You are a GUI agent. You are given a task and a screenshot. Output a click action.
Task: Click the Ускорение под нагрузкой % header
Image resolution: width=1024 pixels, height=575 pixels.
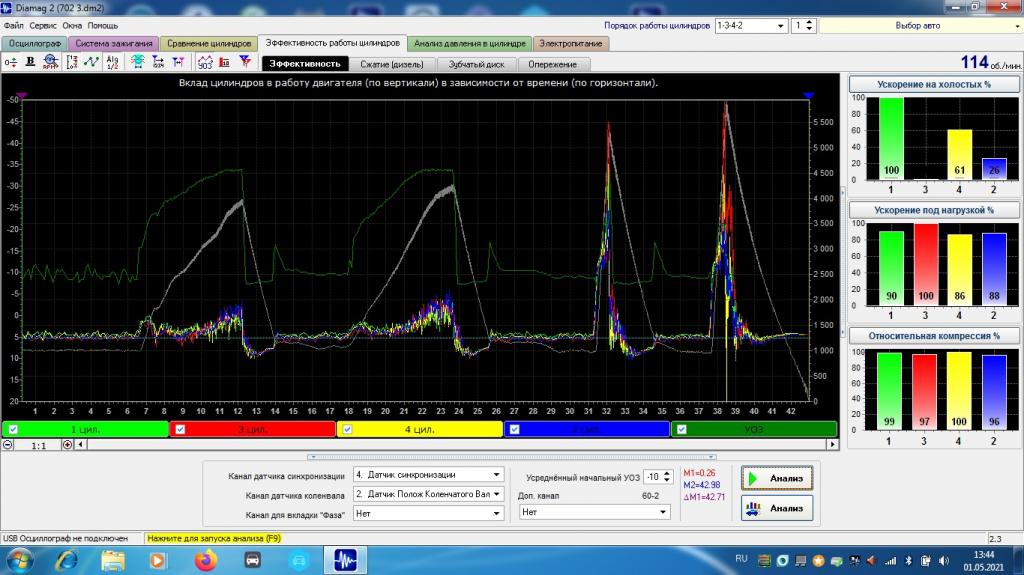[934, 210]
